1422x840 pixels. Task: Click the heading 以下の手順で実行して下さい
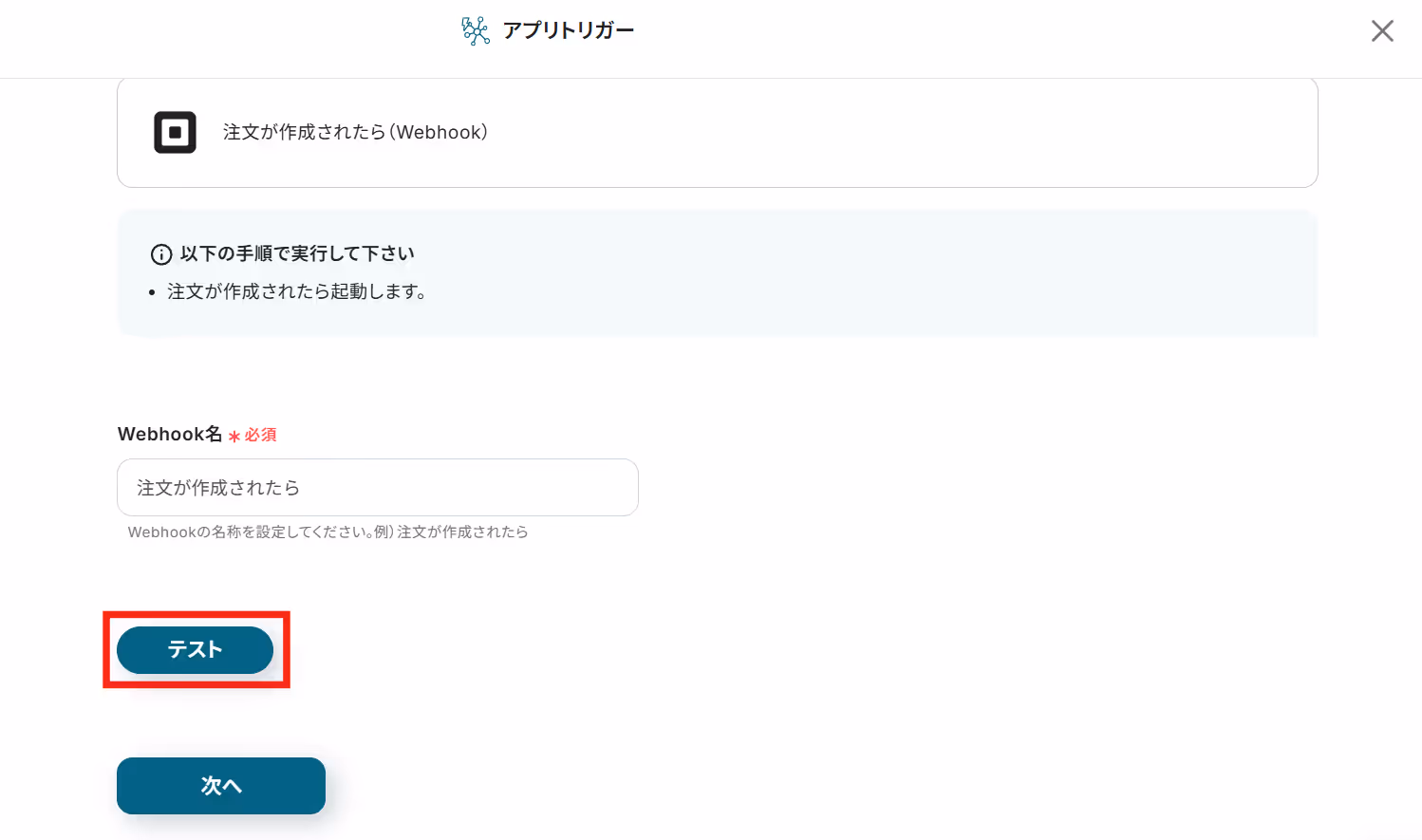click(x=297, y=253)
